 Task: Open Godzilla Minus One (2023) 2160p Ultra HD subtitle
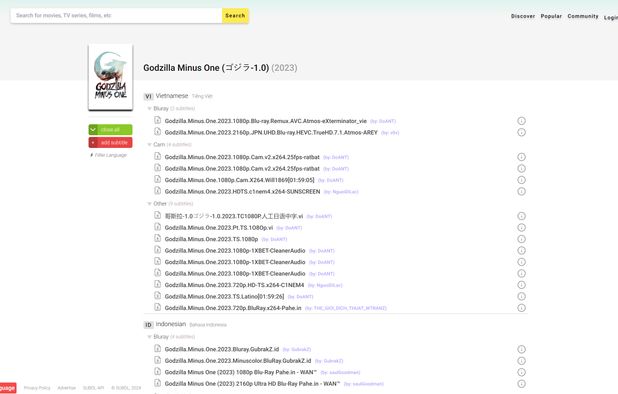(x=252, y=383)
